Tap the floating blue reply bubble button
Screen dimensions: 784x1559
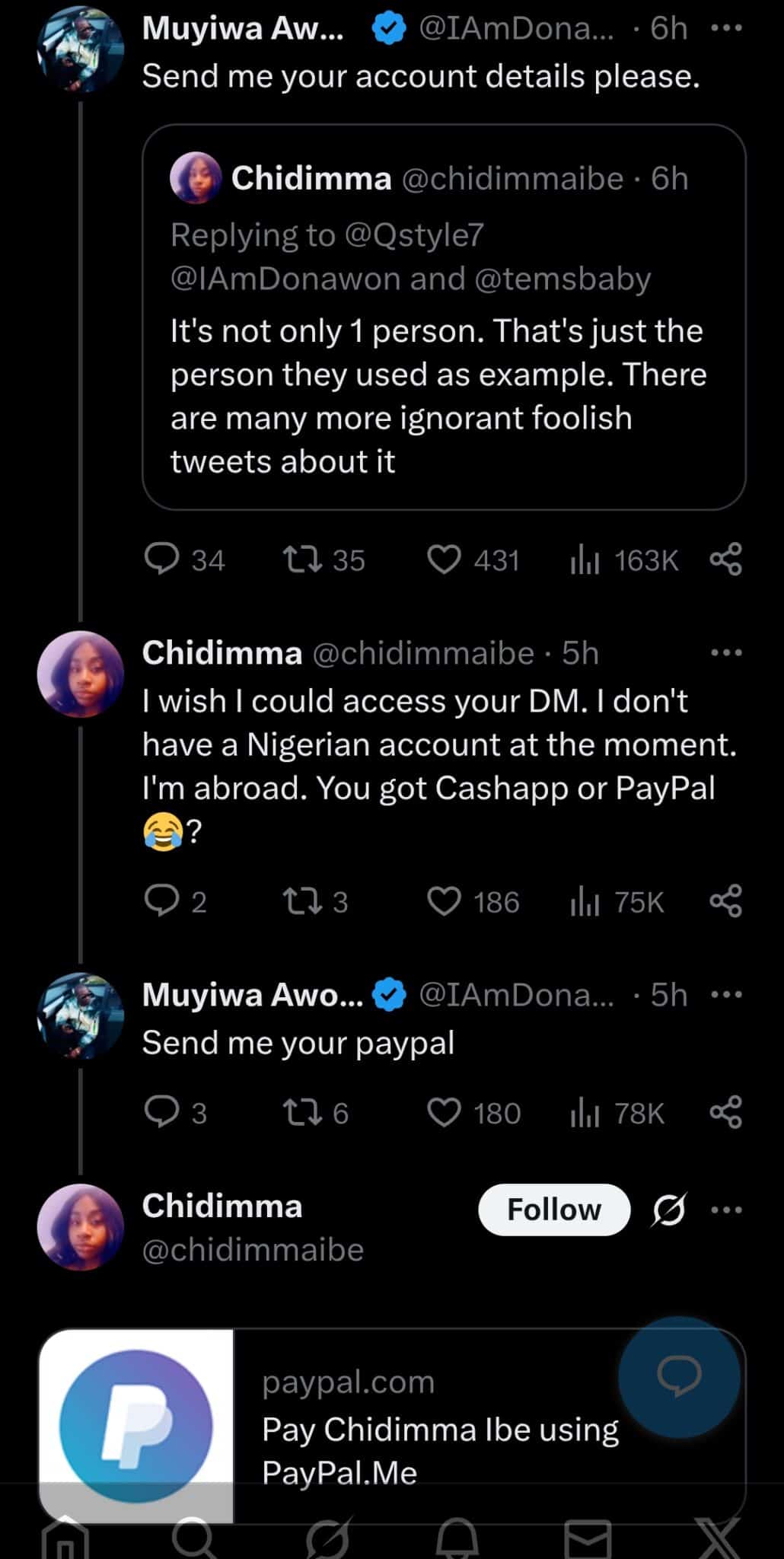[679, 1376]
